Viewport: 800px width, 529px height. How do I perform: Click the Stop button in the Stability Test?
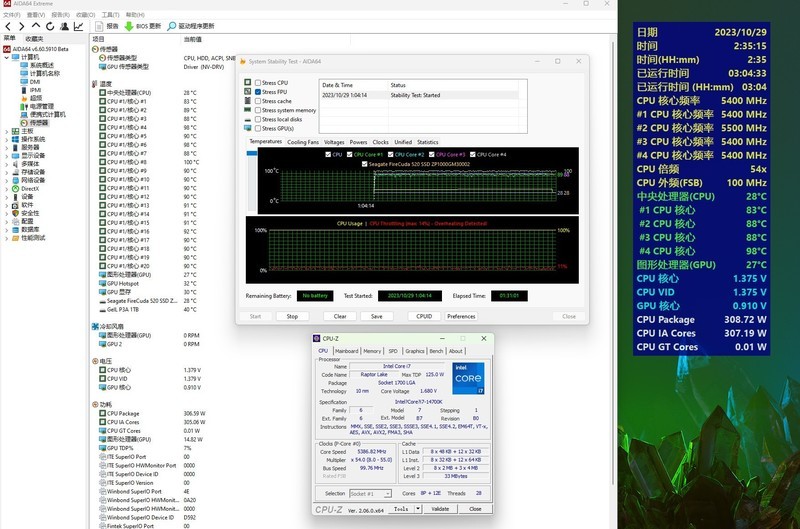pyautogui.click(x=292, y=316)
